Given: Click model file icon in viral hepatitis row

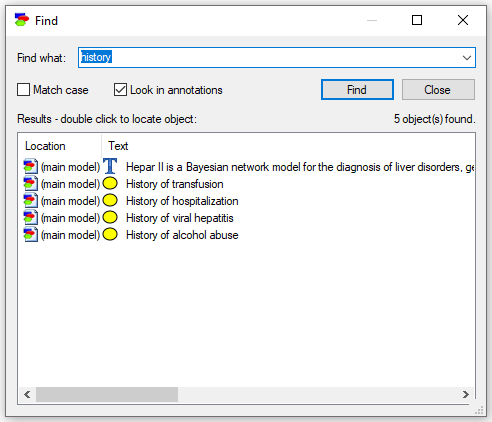Looking at the screenshot, I should pyautogui.click(x=30, y=218).
